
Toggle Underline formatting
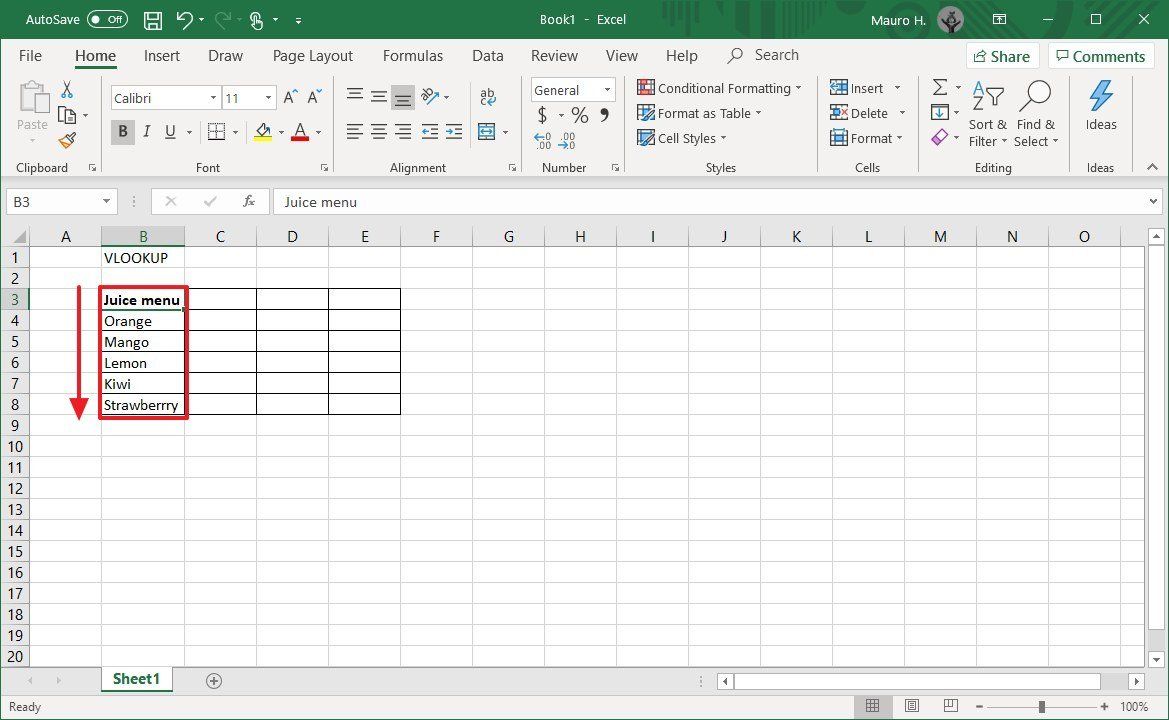[x=168, y=131]
